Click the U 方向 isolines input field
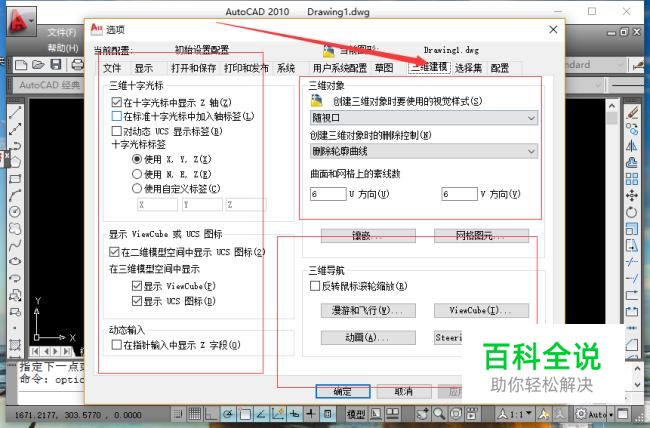Viewport: 650px width, 428px height. coord(328,194)
